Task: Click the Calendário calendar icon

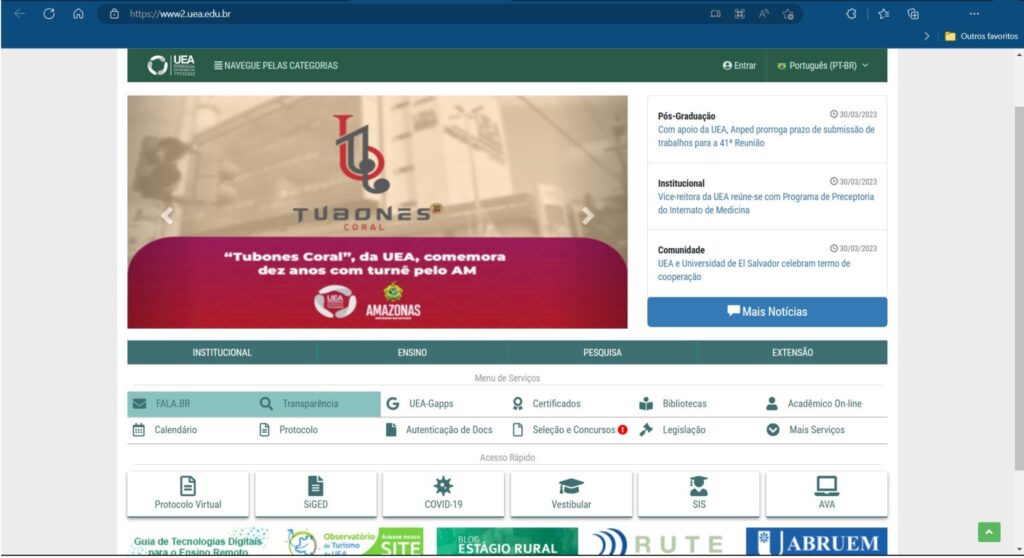Action: 138,430
